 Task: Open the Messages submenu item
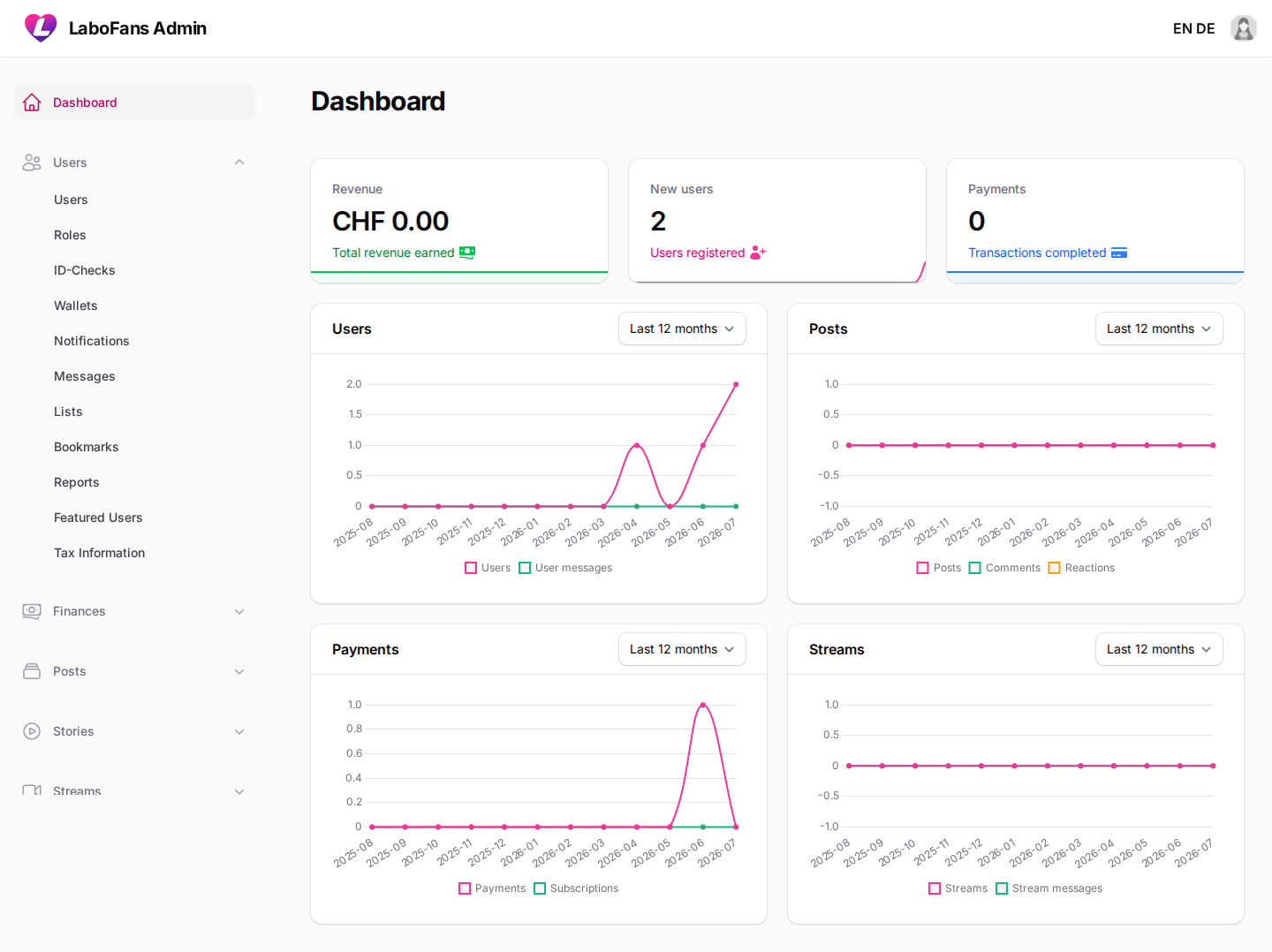(85, 376)
